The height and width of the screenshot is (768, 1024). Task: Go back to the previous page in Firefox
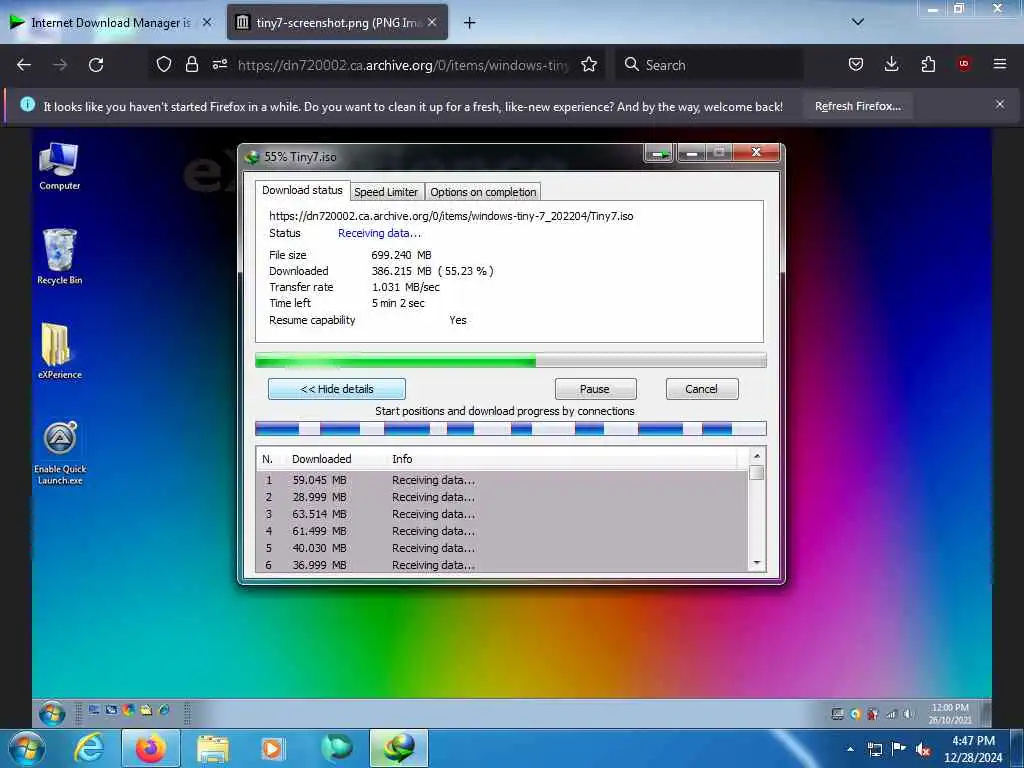(x=24, y=65)
